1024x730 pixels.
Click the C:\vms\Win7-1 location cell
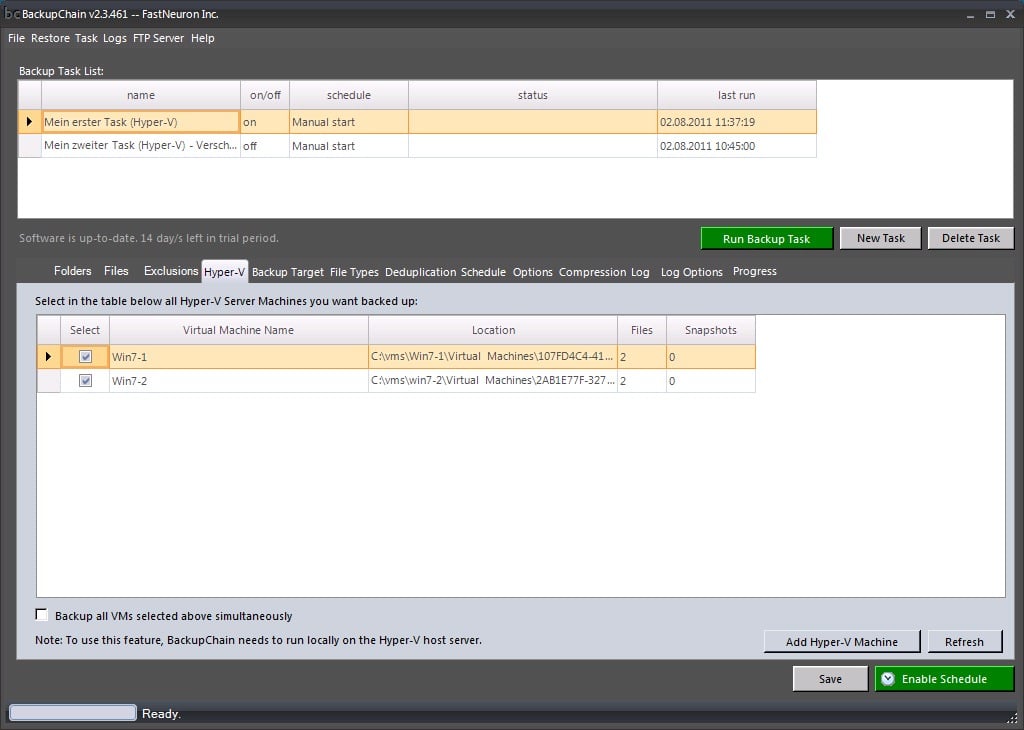(493, 357)
